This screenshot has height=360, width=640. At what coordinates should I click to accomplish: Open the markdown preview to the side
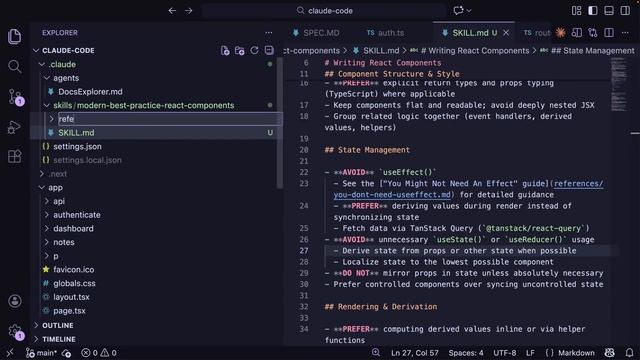tap(577, 33)
